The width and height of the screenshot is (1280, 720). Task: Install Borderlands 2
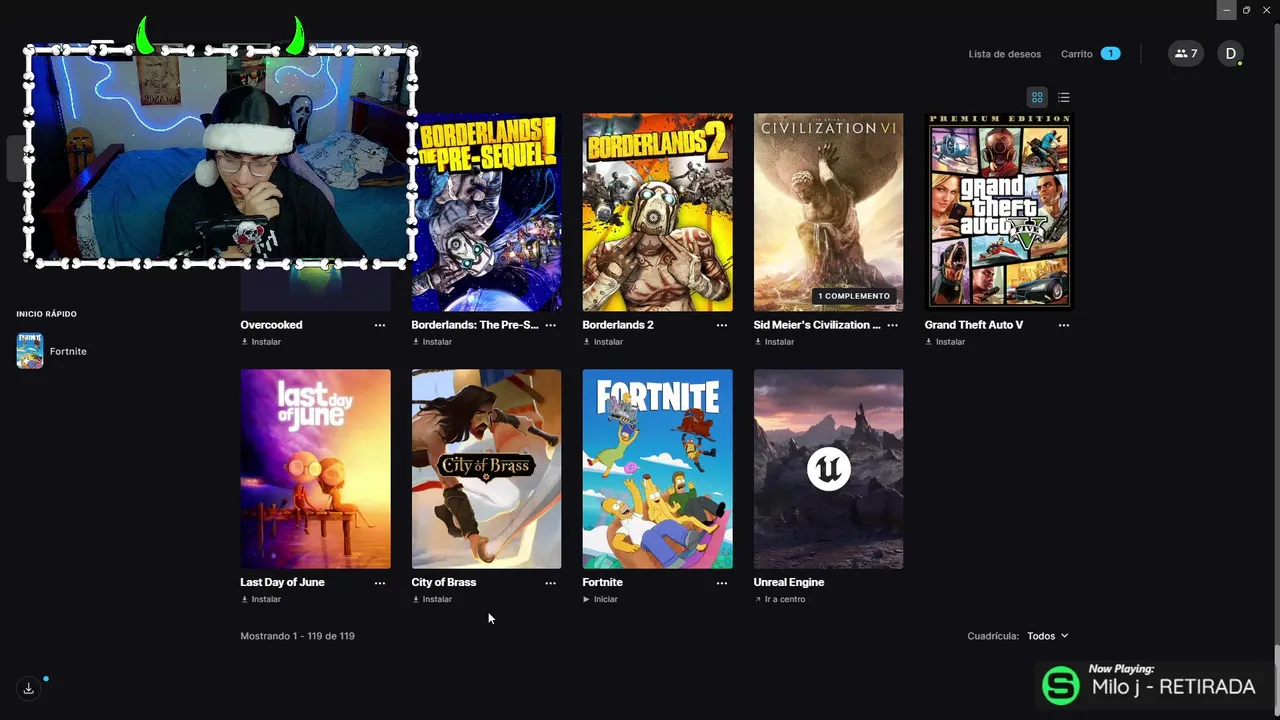603,342
